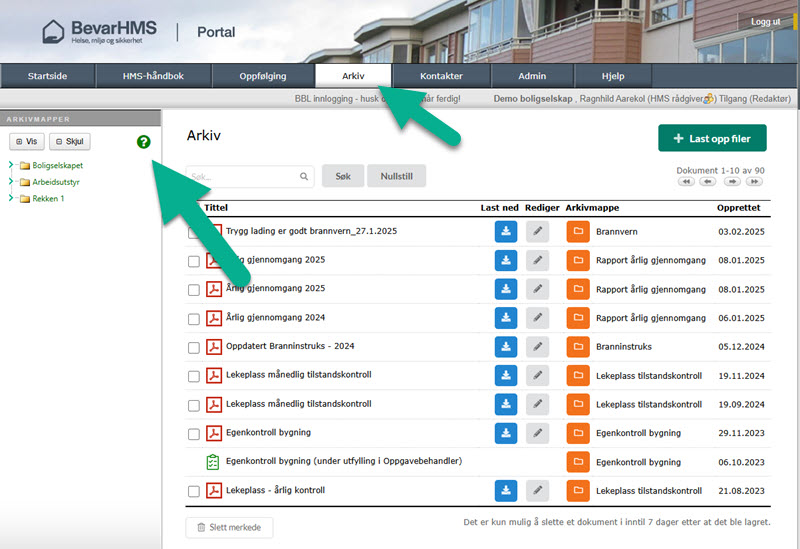
Task: Click into the Søk search field
Action: point(244,177)
